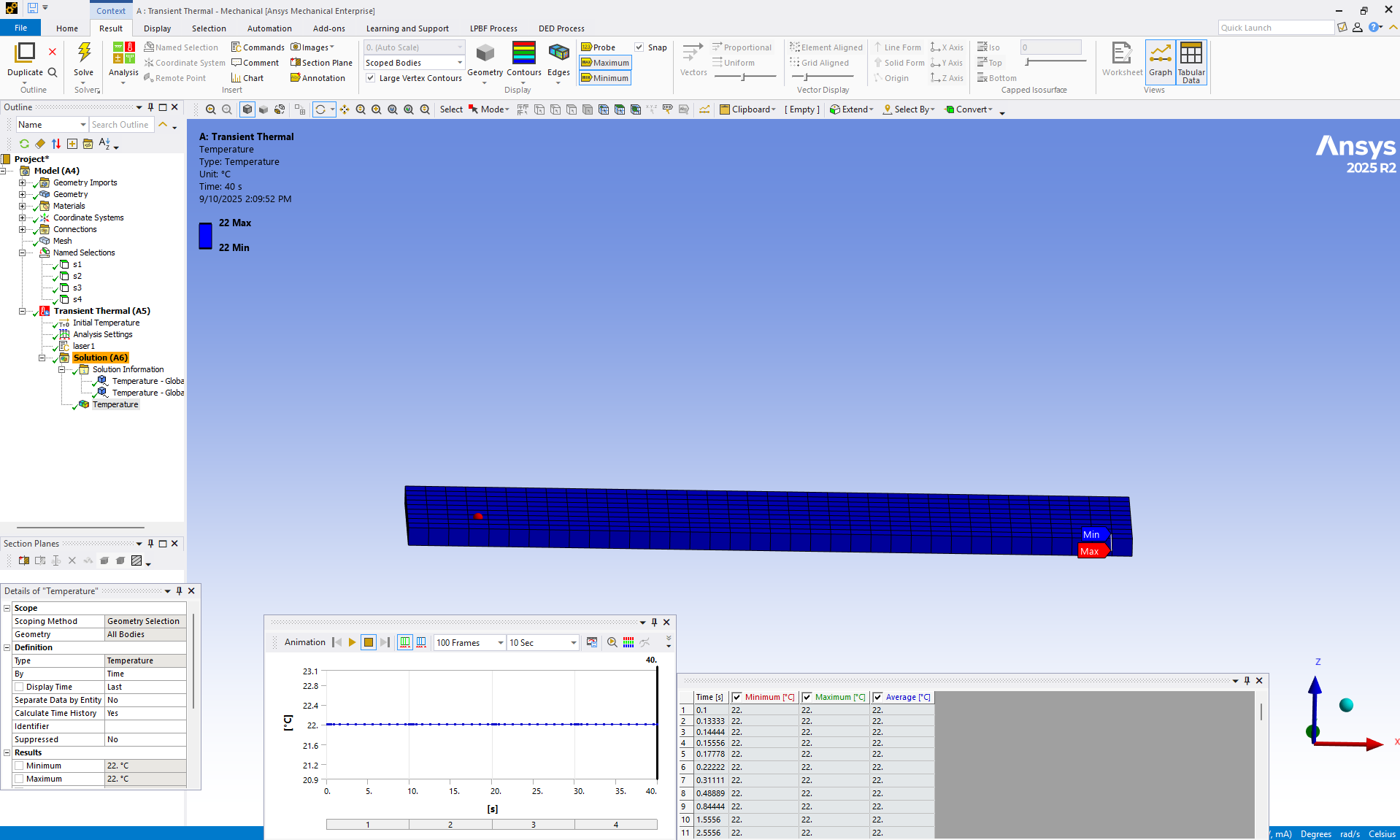Click the Capped Isosurface slider
The width and height of the screenshot is (1400, 840).
(1056, 63)
